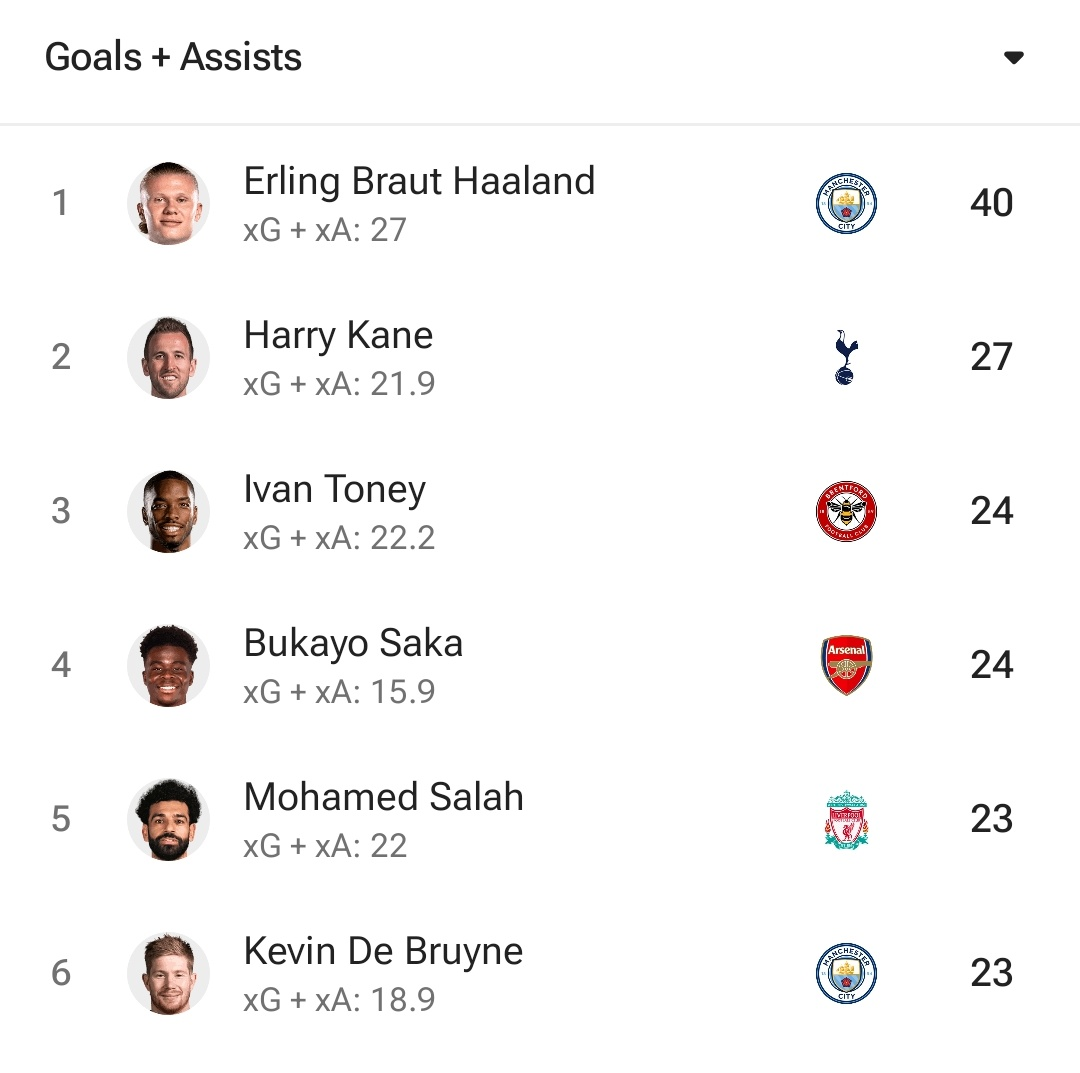
Task: Click the Goals + Assists stat title
Action: (173, 57)
